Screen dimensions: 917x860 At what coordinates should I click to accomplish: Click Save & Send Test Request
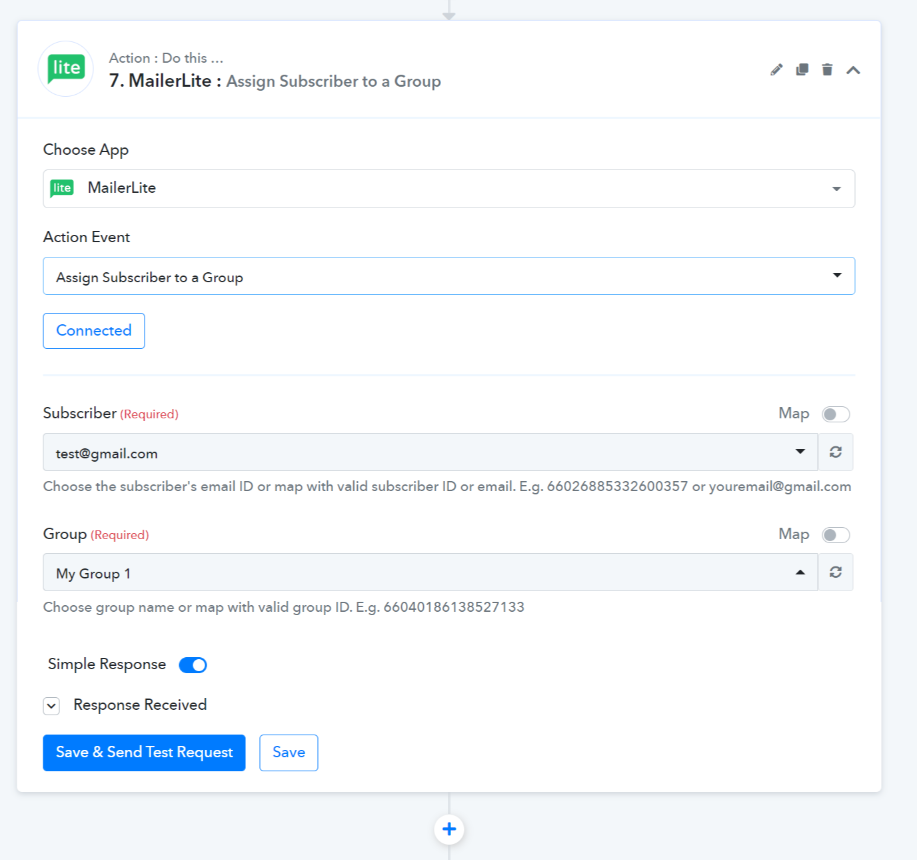(144, 752)
